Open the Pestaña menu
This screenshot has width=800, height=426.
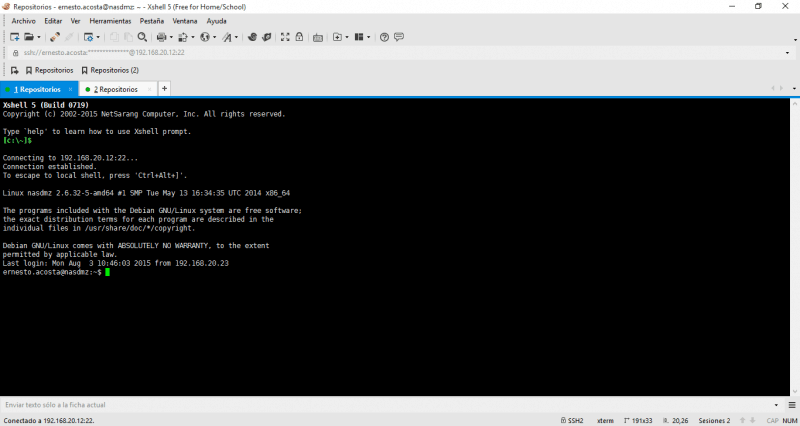tap(152, 21)
